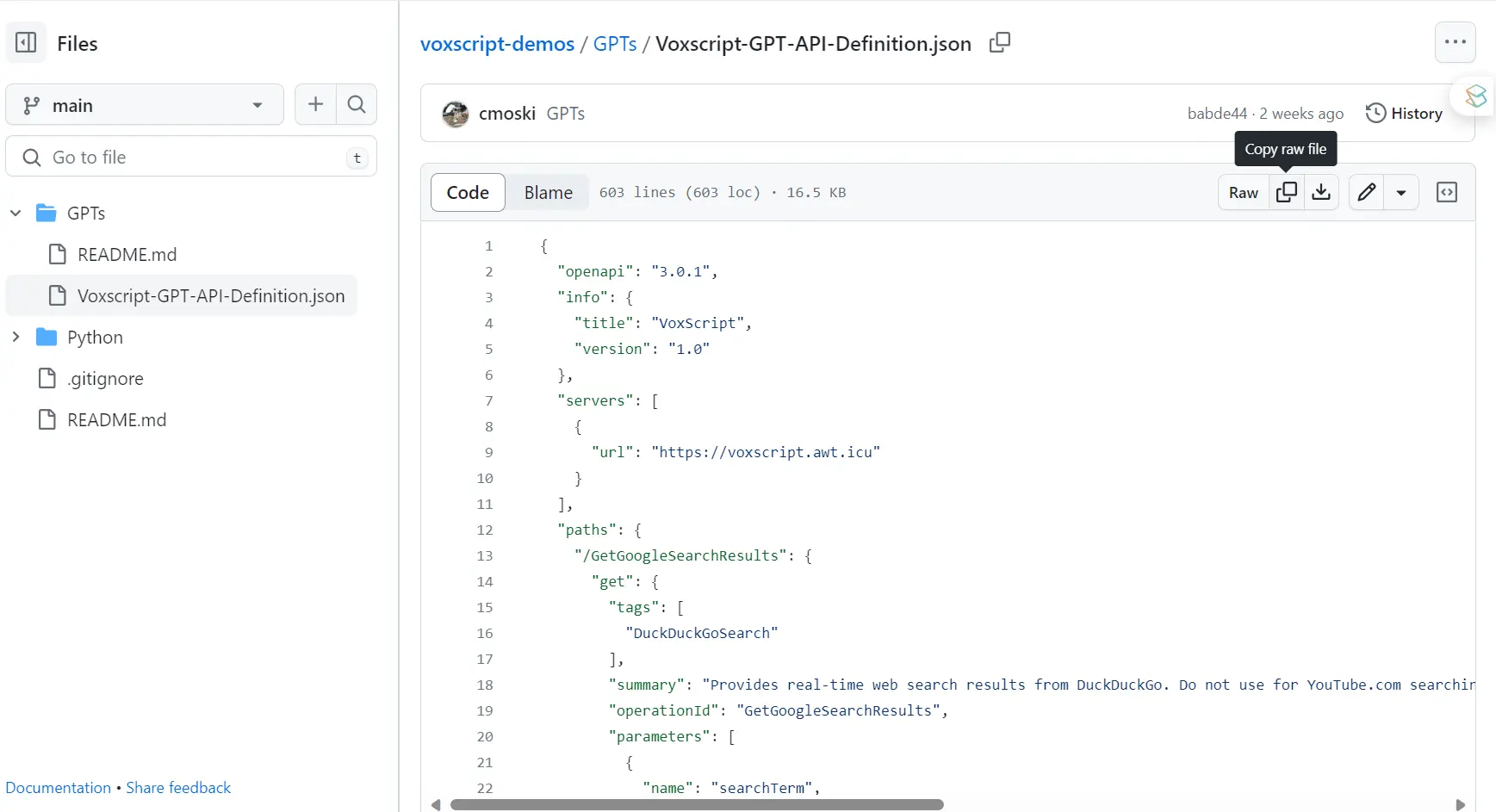Select line number 13

[x=485, y=555]
